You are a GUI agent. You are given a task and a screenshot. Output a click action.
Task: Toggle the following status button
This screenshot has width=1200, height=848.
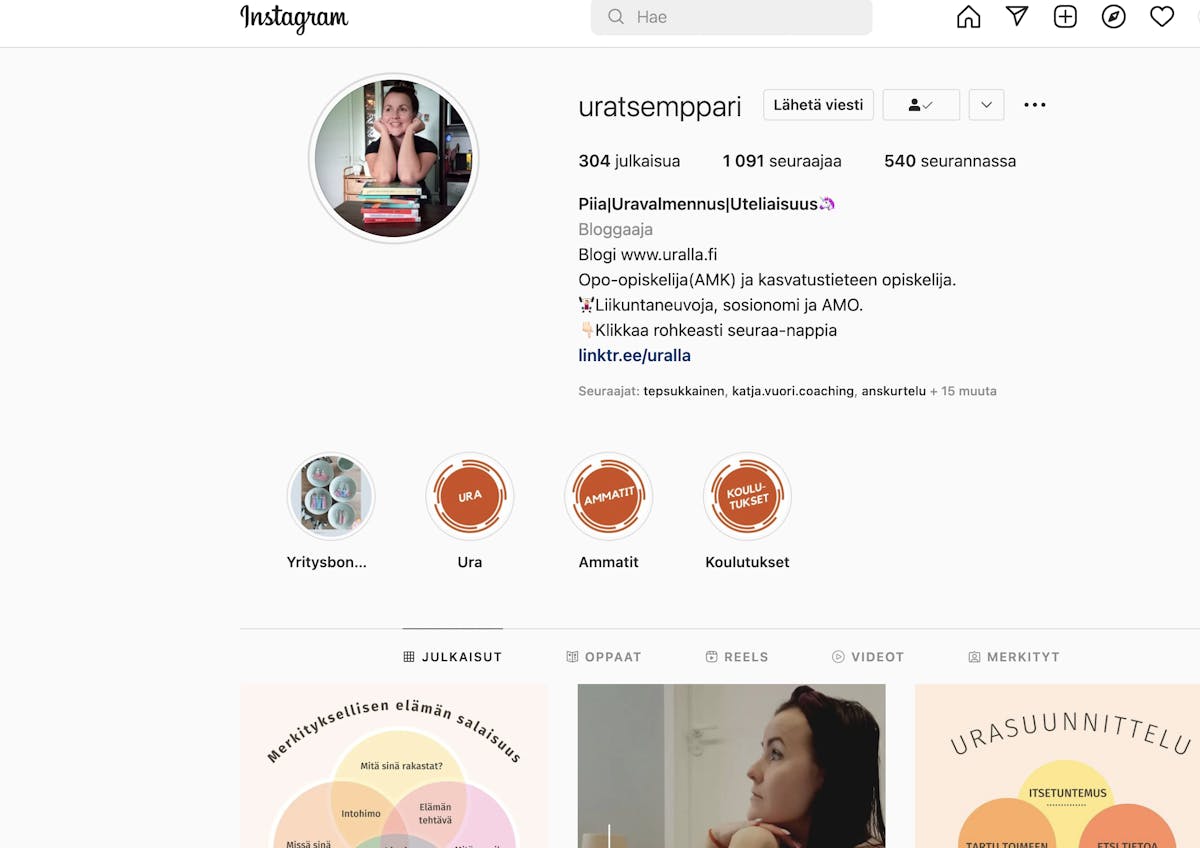pos(921,105)
